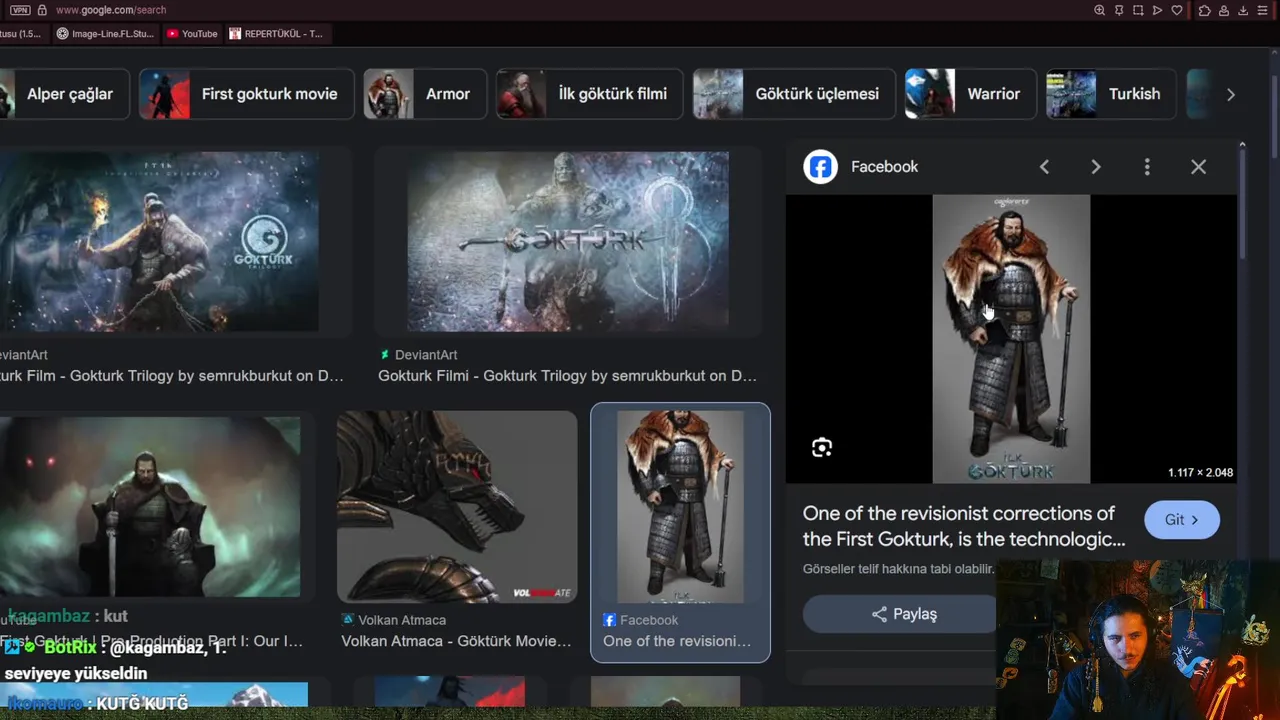Click the send/flow arrow icon
Screen dimensions: 1280x720
tap(1157, 10)
